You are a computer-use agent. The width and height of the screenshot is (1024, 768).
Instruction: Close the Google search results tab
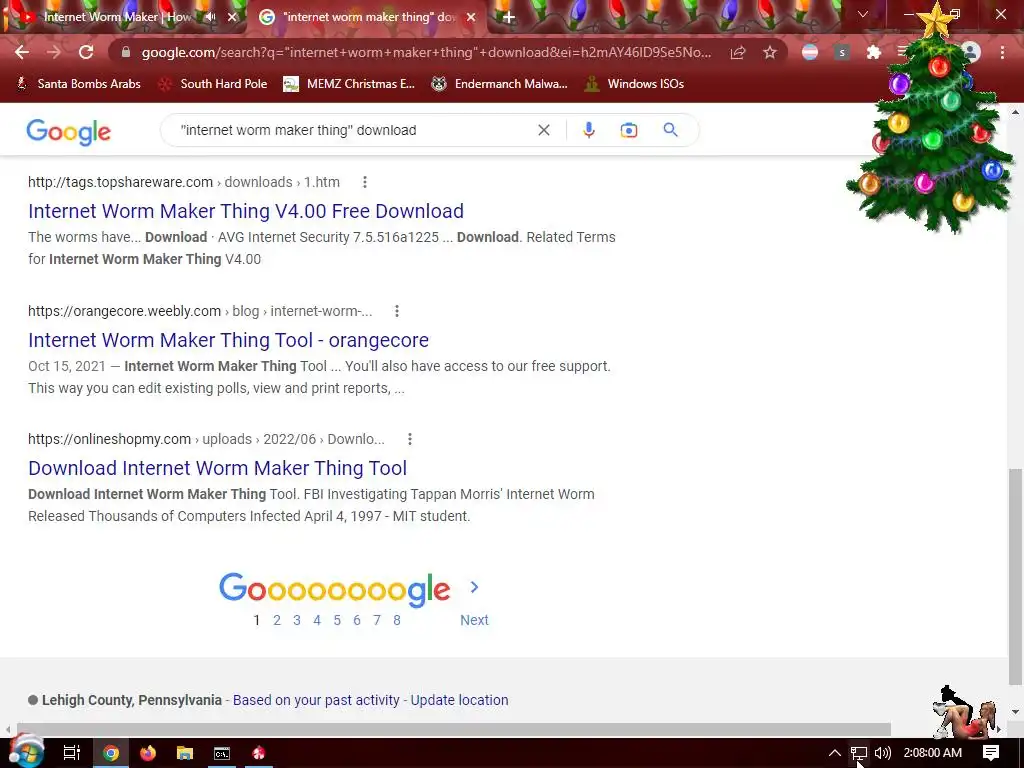(x=471, y=17)
